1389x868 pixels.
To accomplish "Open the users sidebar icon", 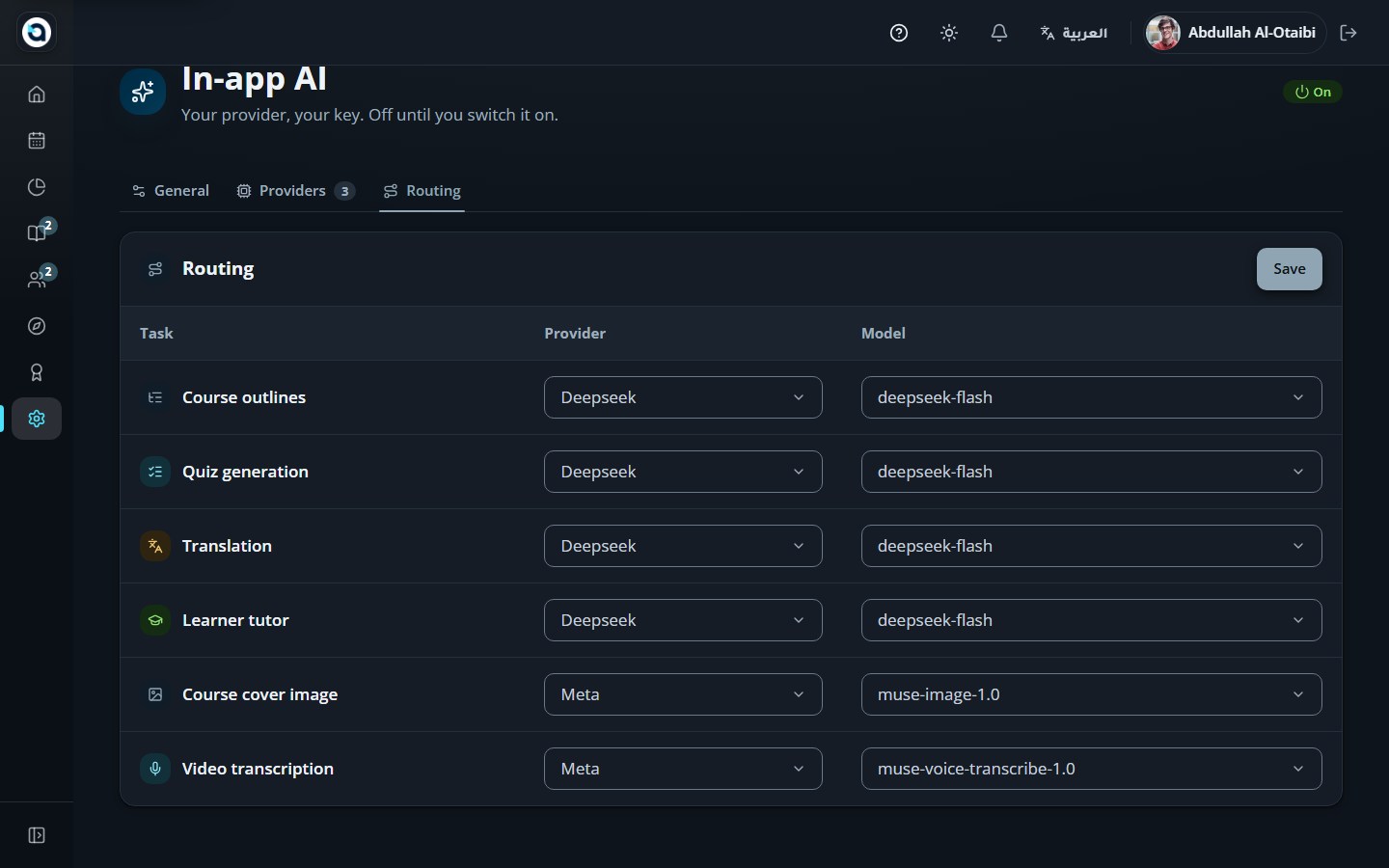I will pyautogui.click(x=37, y=280).
